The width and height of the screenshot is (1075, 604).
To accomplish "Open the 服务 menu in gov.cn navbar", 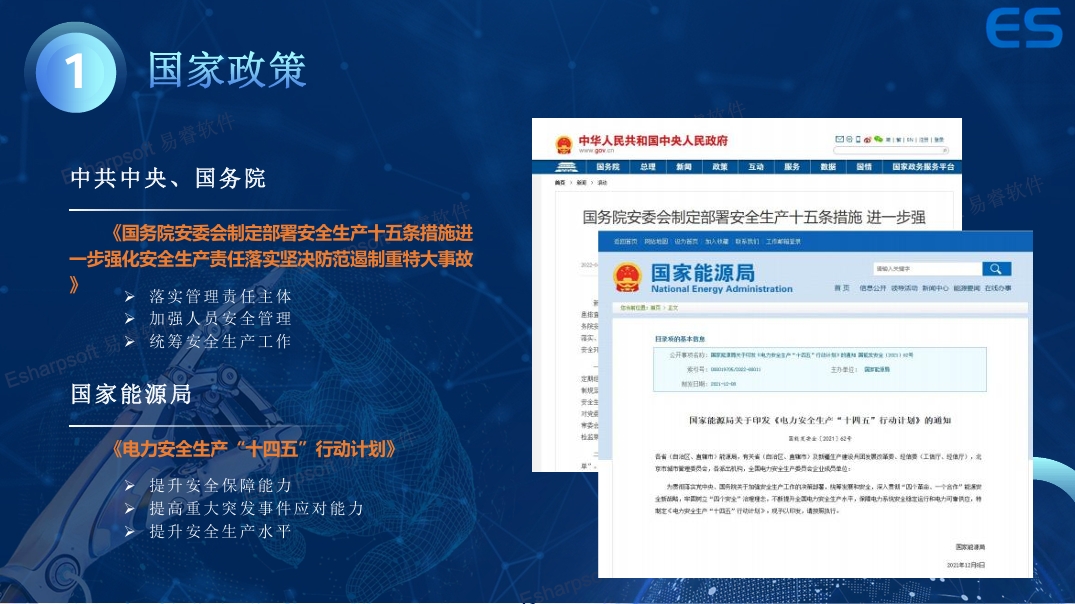I will (x=792, y=166).
